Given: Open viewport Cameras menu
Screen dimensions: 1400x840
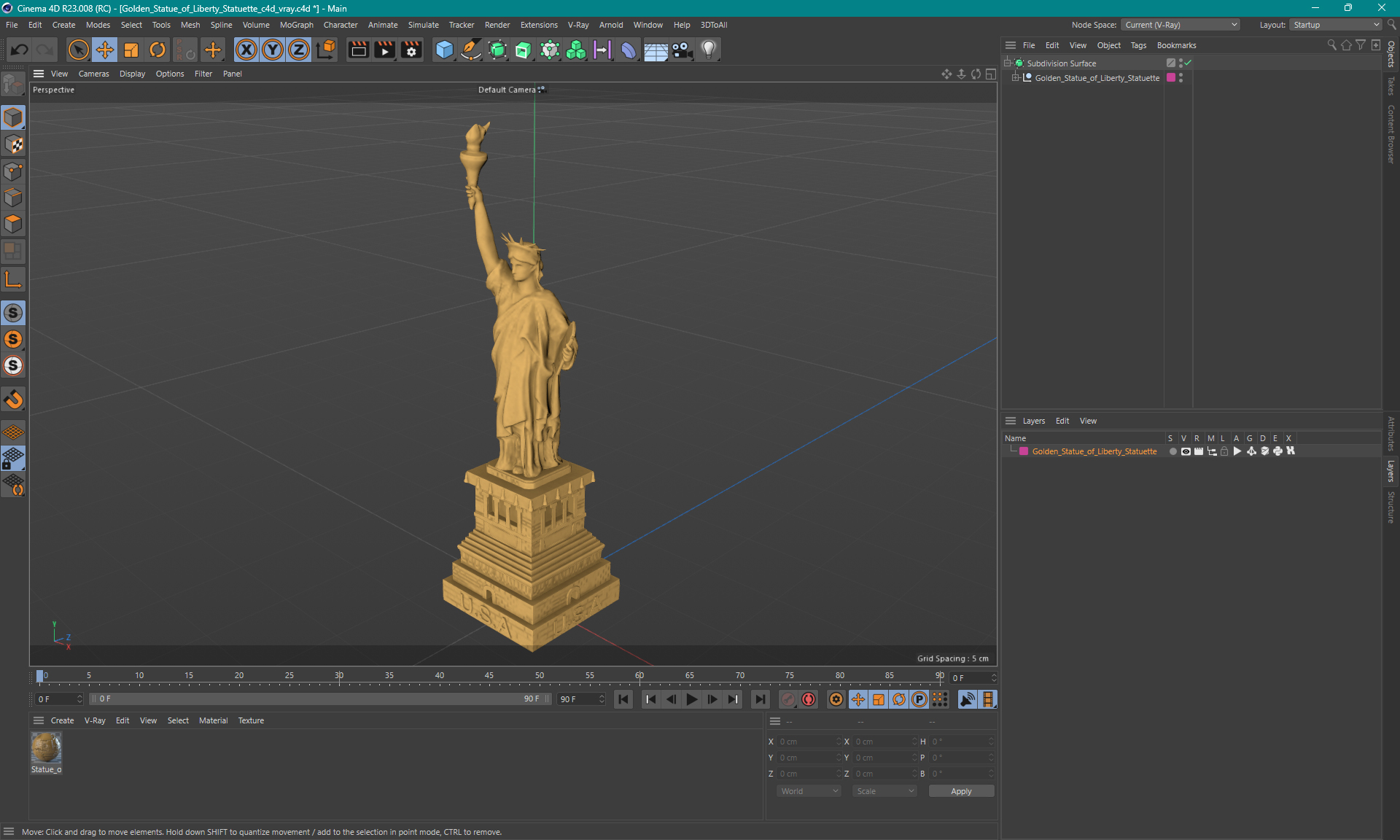Looking at the screenshot, I should pyautogui.click(x=93, y=74).
